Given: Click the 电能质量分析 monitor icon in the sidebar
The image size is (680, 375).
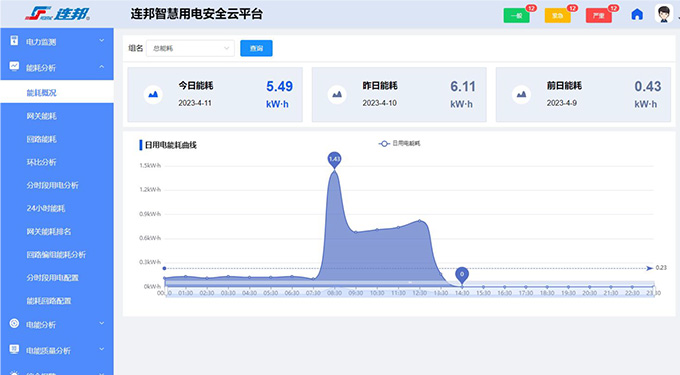Looking at the screenshot, I should pos(14,349).
